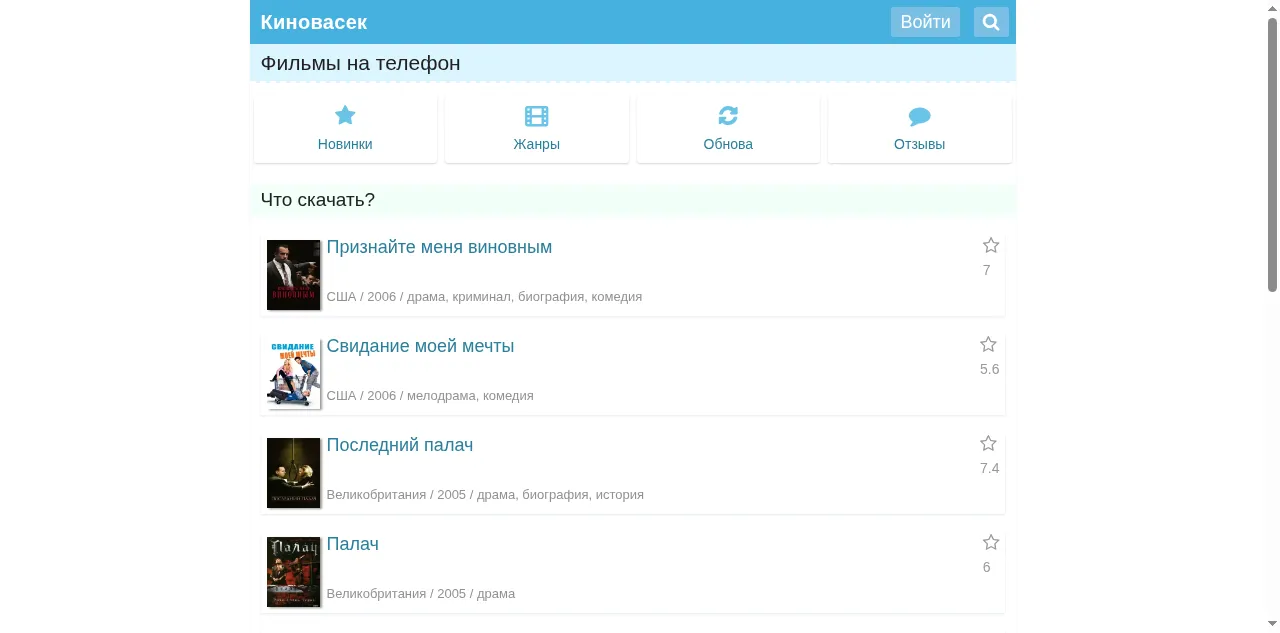
Task: Click the star icon above Новинки
Action: click(x=345, y=115)
